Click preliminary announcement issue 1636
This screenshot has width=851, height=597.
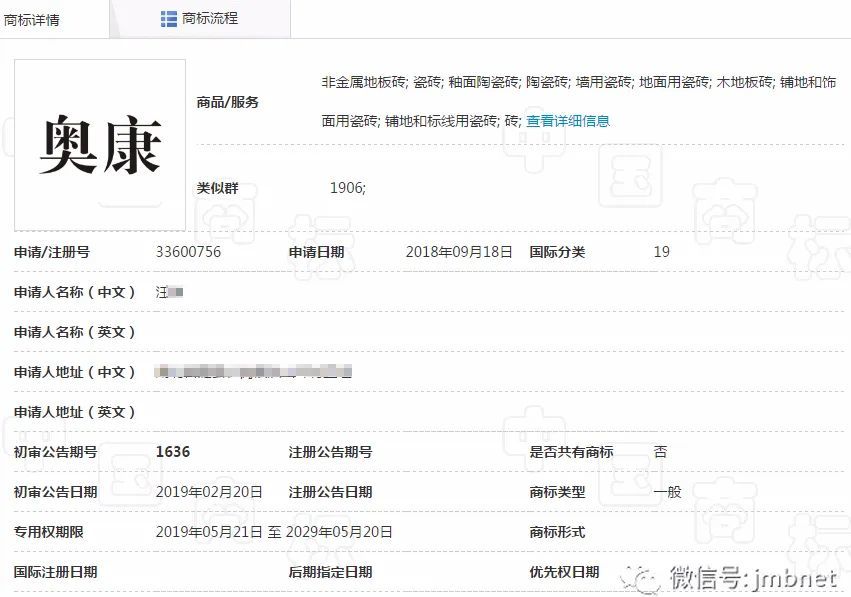(173, 452)
